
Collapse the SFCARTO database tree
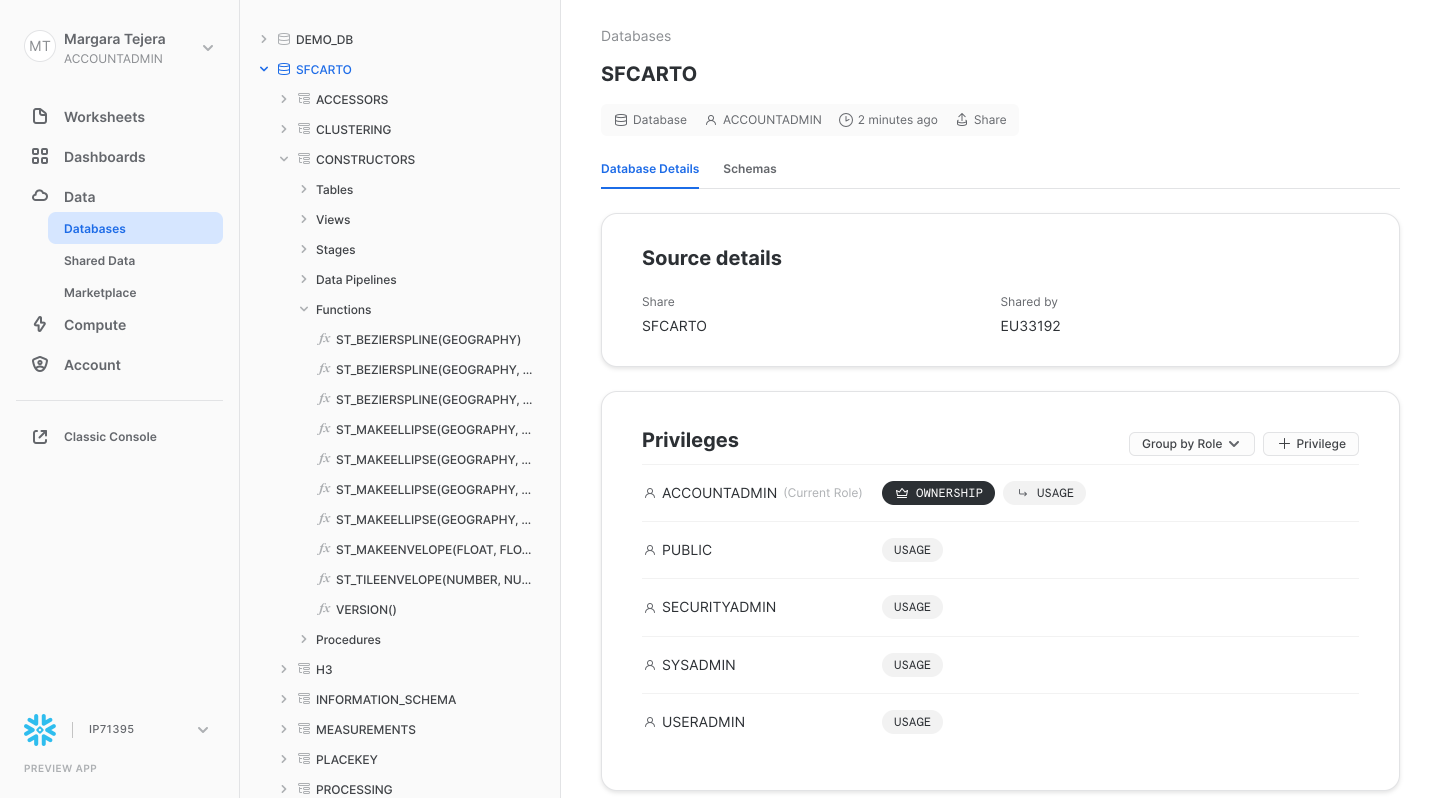coord(264,70)
